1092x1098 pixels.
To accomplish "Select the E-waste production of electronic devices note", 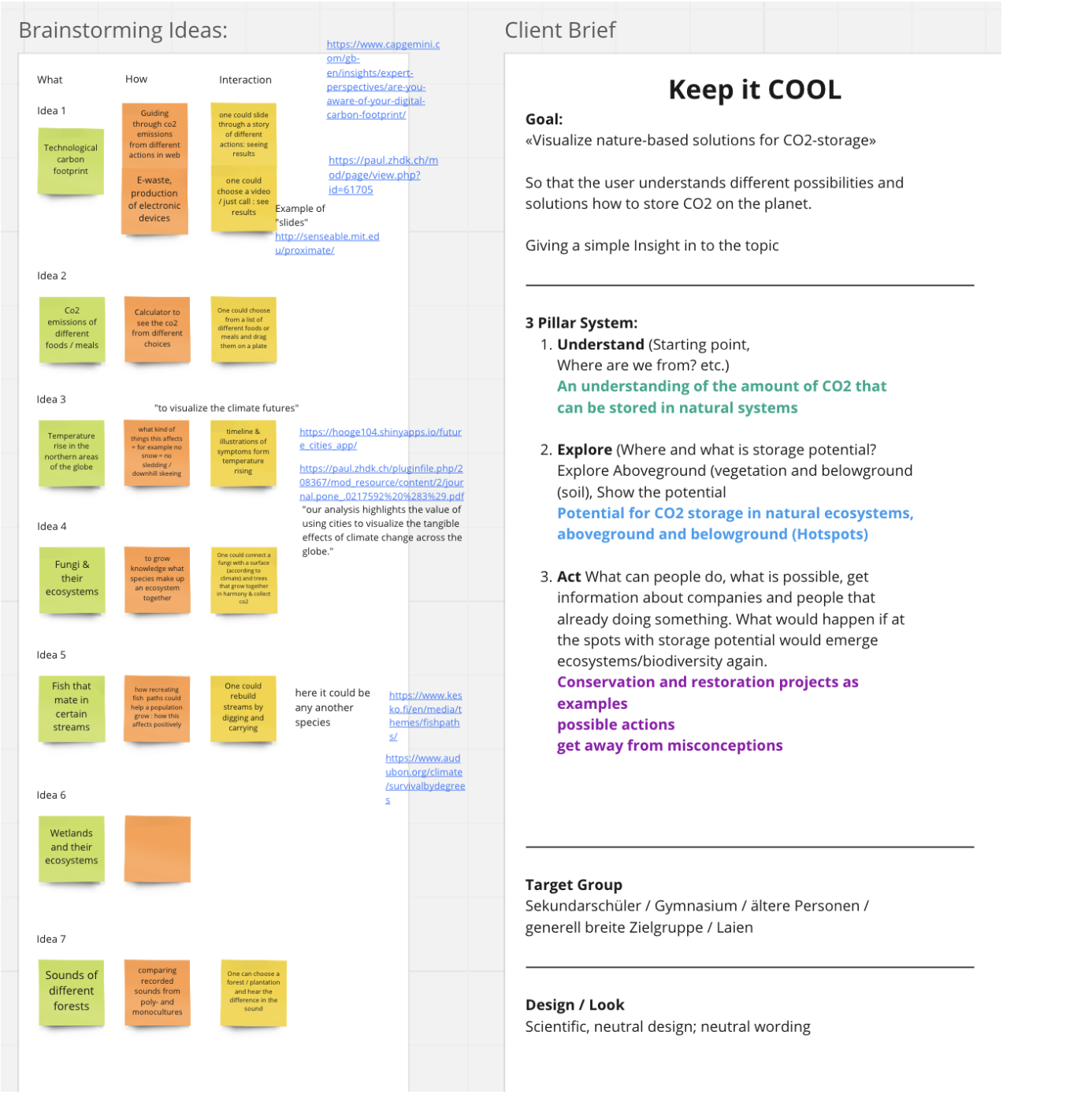I will coord(155,198).
